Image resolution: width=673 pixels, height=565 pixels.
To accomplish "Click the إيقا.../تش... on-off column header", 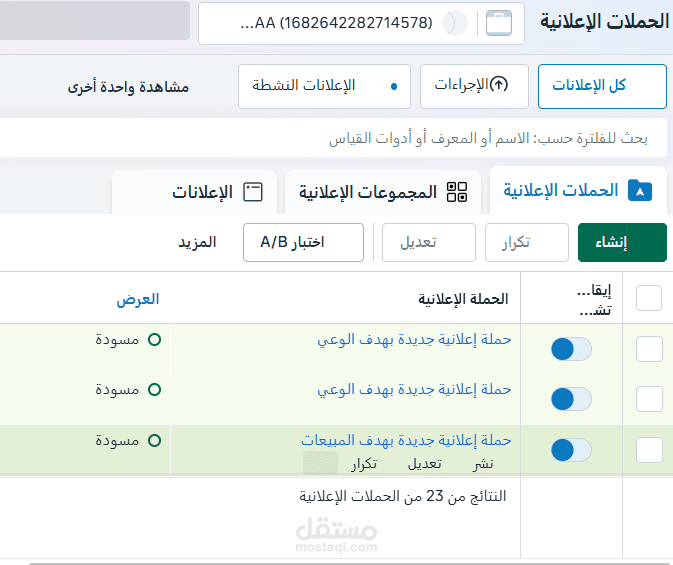I will [594, 300].
